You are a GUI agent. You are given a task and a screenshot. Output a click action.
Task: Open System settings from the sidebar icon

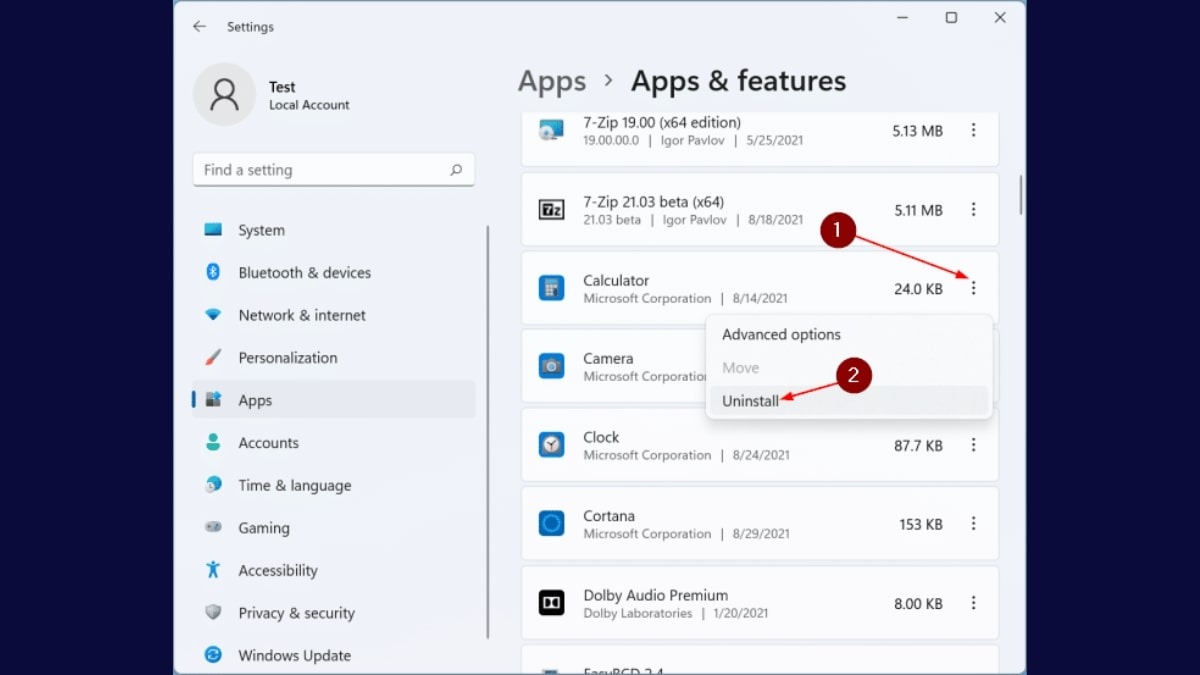[x=213, y=230]
